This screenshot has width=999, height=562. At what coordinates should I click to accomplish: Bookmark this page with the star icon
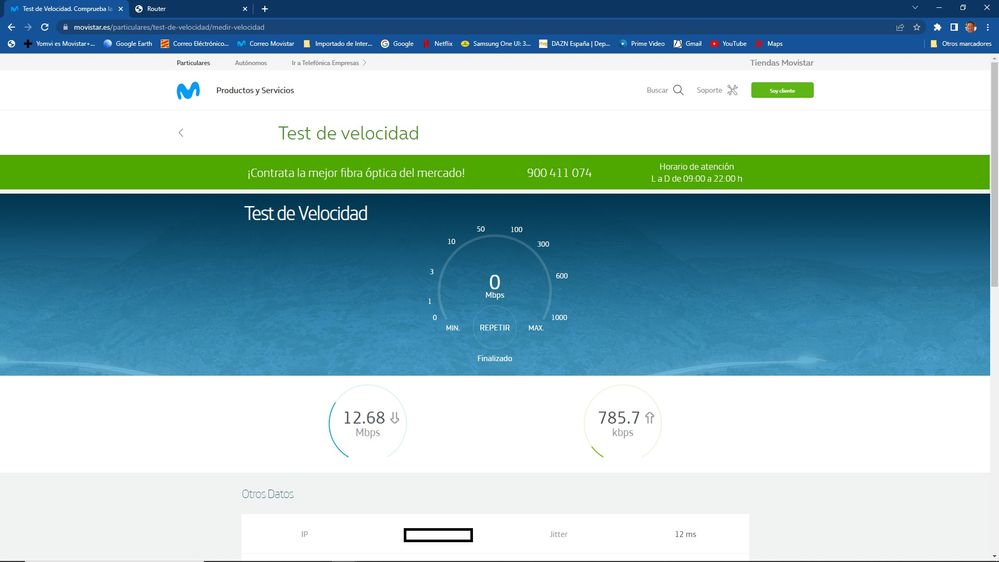click(x=916, y=27)
